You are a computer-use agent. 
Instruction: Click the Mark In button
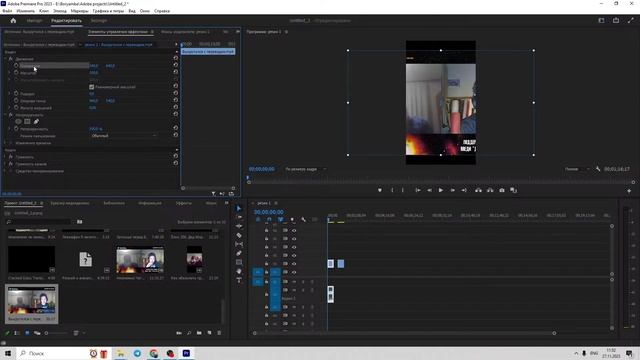coord(392,190)
